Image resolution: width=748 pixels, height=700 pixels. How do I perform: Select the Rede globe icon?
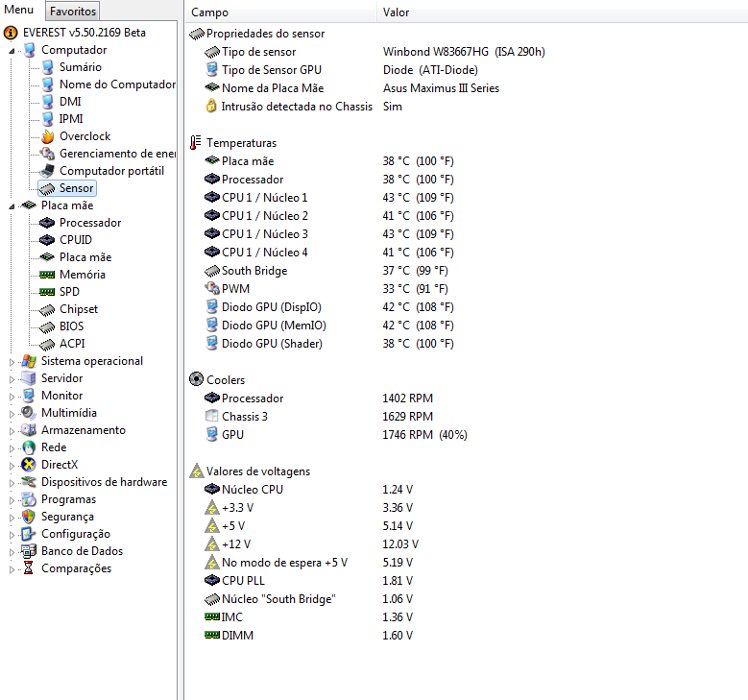click(x=29, y=448)
